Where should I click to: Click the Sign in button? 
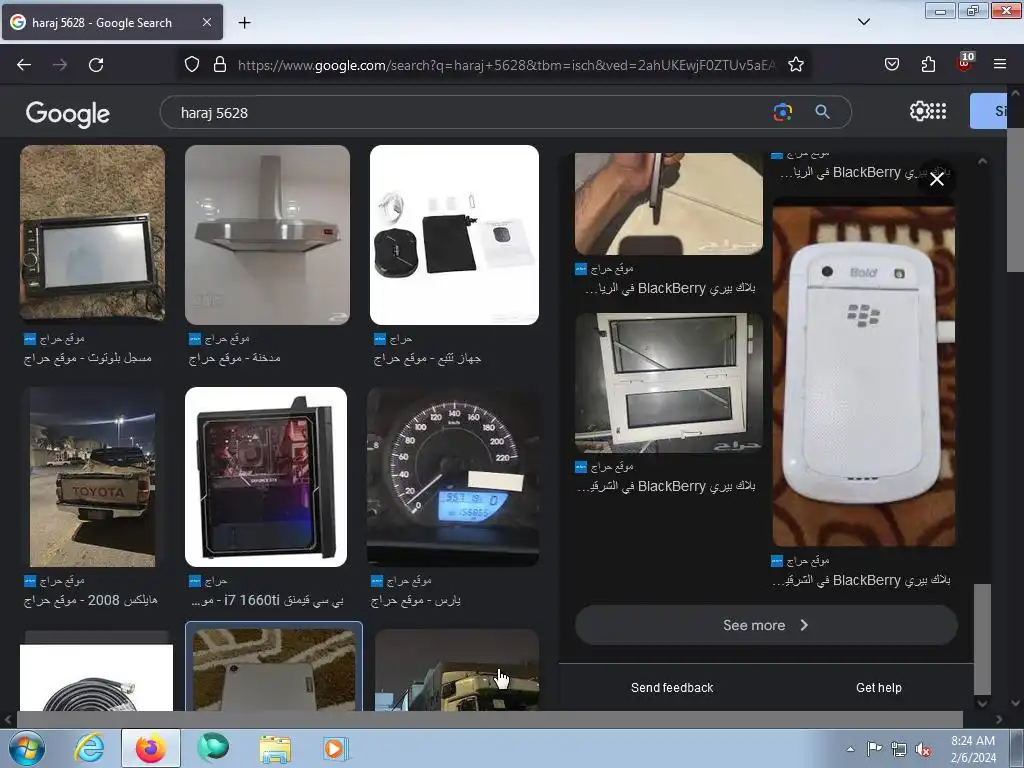pos(989,111)
